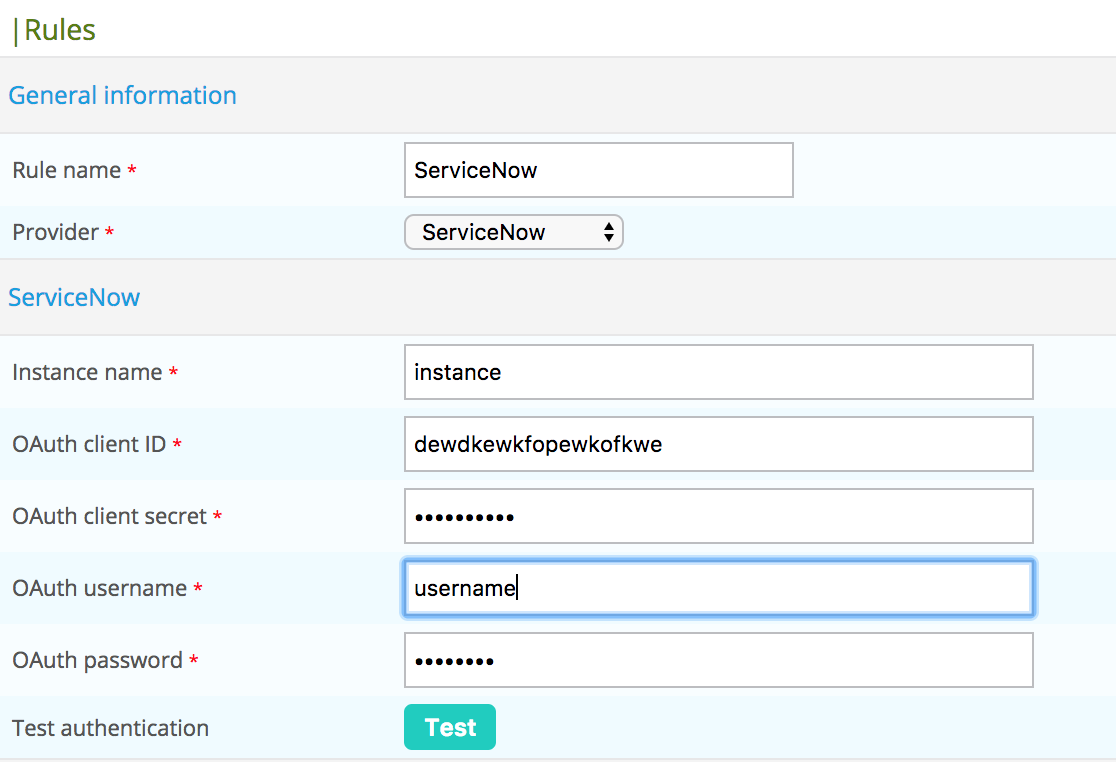Click the Rule name input field
Image resolution: width=1116 pixels, height=762 pixels.
pyautogui.click(x=599, y=170)
